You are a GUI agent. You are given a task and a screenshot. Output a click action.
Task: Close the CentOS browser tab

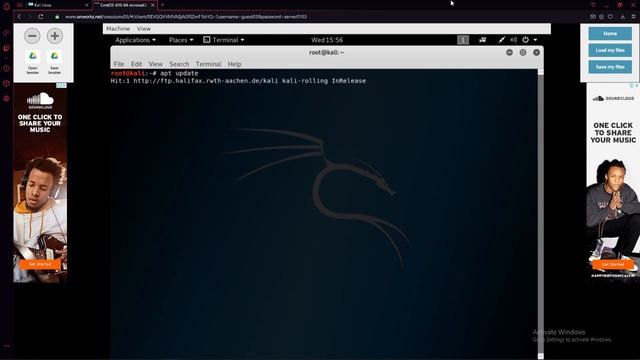[153, 5]
